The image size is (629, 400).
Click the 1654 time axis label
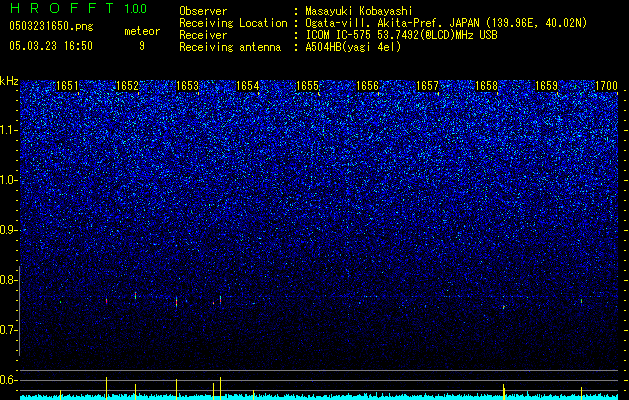[x=248, y=86]
